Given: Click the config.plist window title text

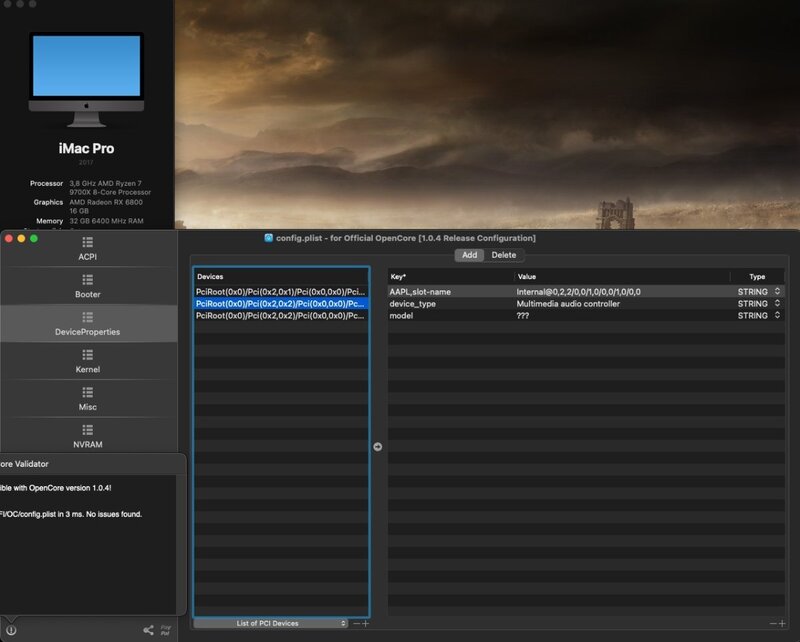Looking at the screenshot, I should 406,238.
